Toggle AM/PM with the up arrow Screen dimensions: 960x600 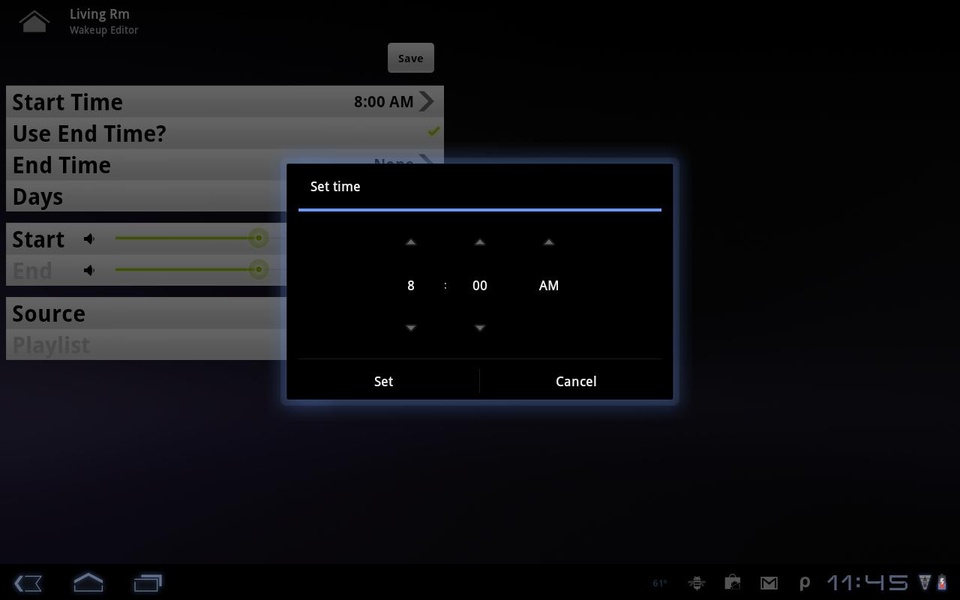click(x=549, y=242)
